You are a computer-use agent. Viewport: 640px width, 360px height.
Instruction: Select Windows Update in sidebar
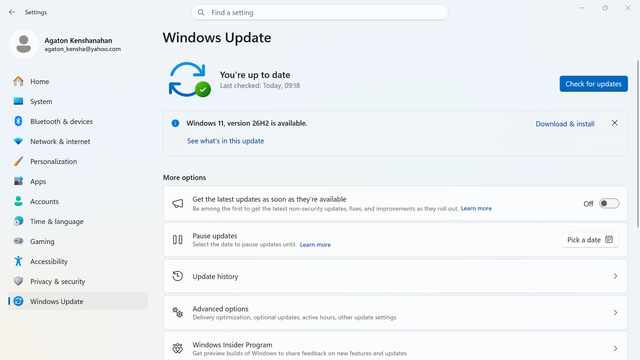pos(78,301)
